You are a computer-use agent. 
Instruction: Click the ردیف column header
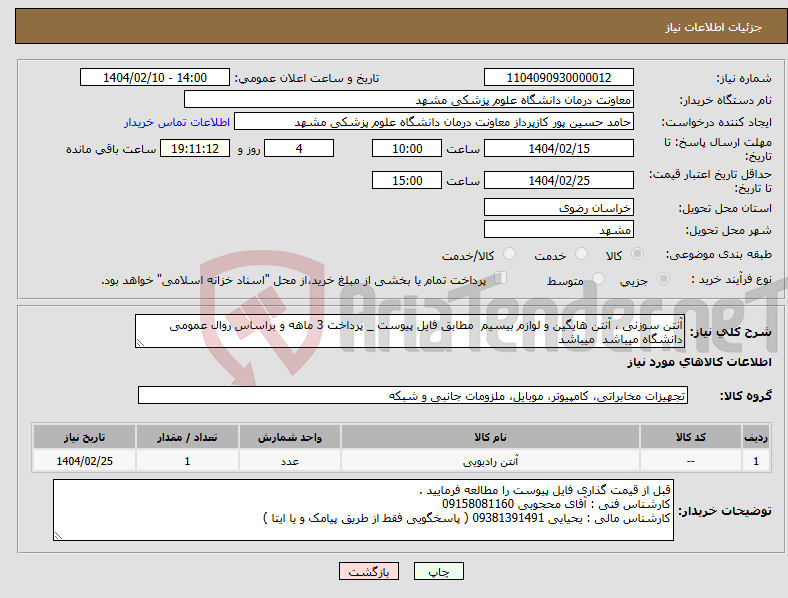click(756, 437)
